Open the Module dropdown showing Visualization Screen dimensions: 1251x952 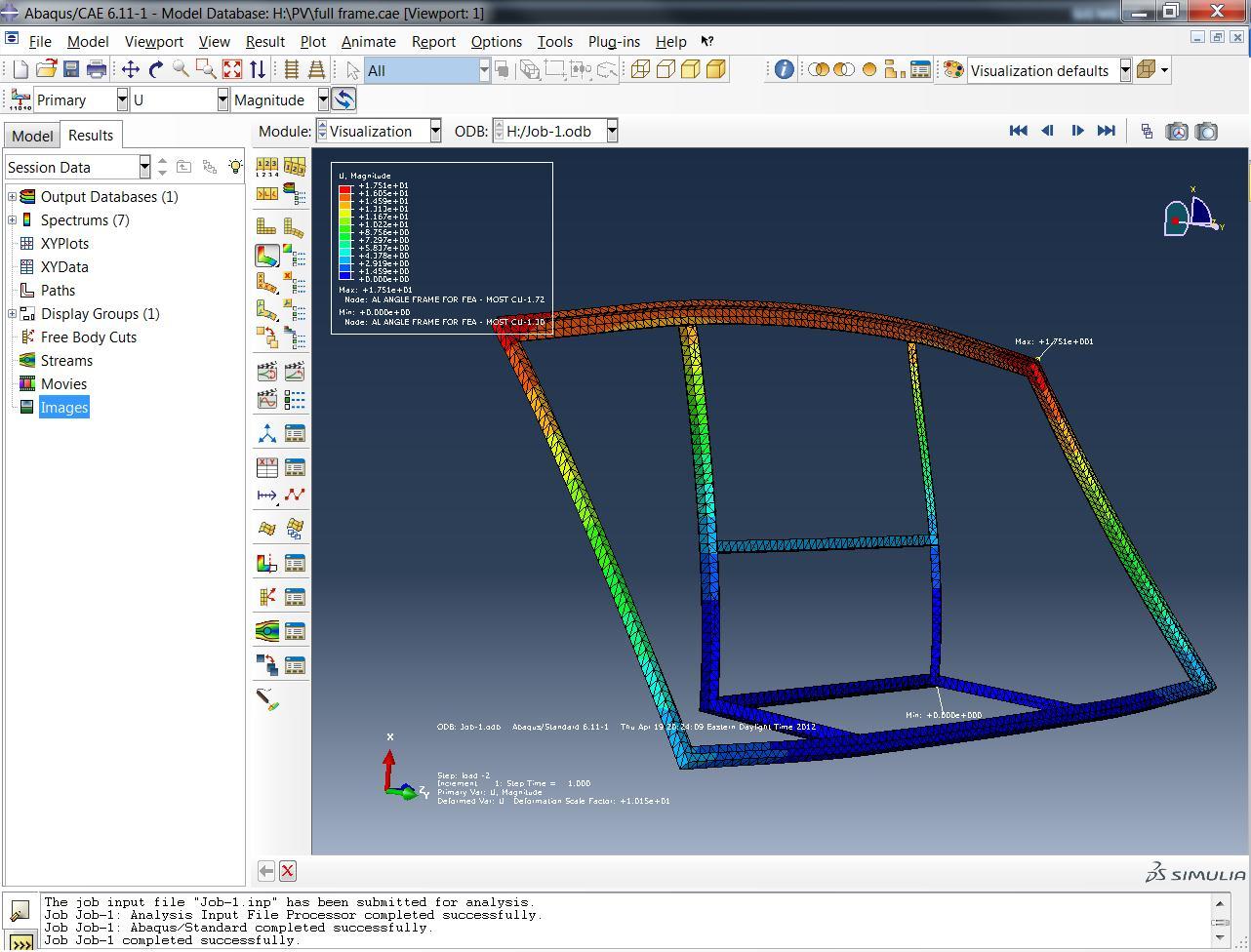(x=435, y=131)
